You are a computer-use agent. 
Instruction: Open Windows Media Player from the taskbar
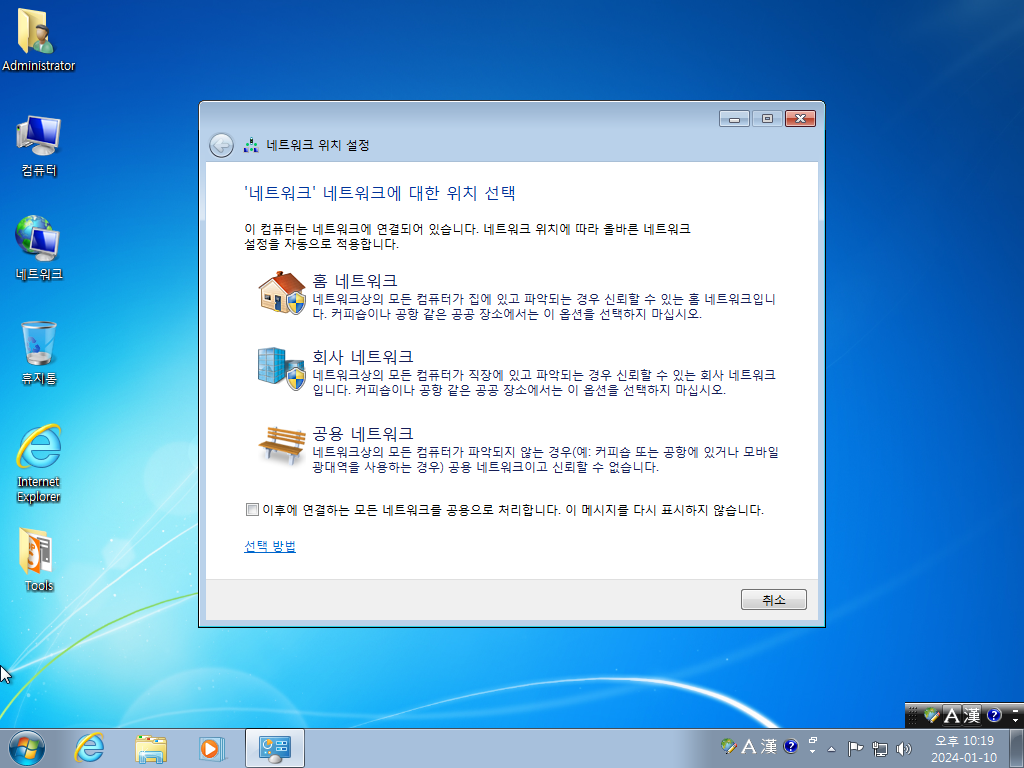tap(212, 748)
